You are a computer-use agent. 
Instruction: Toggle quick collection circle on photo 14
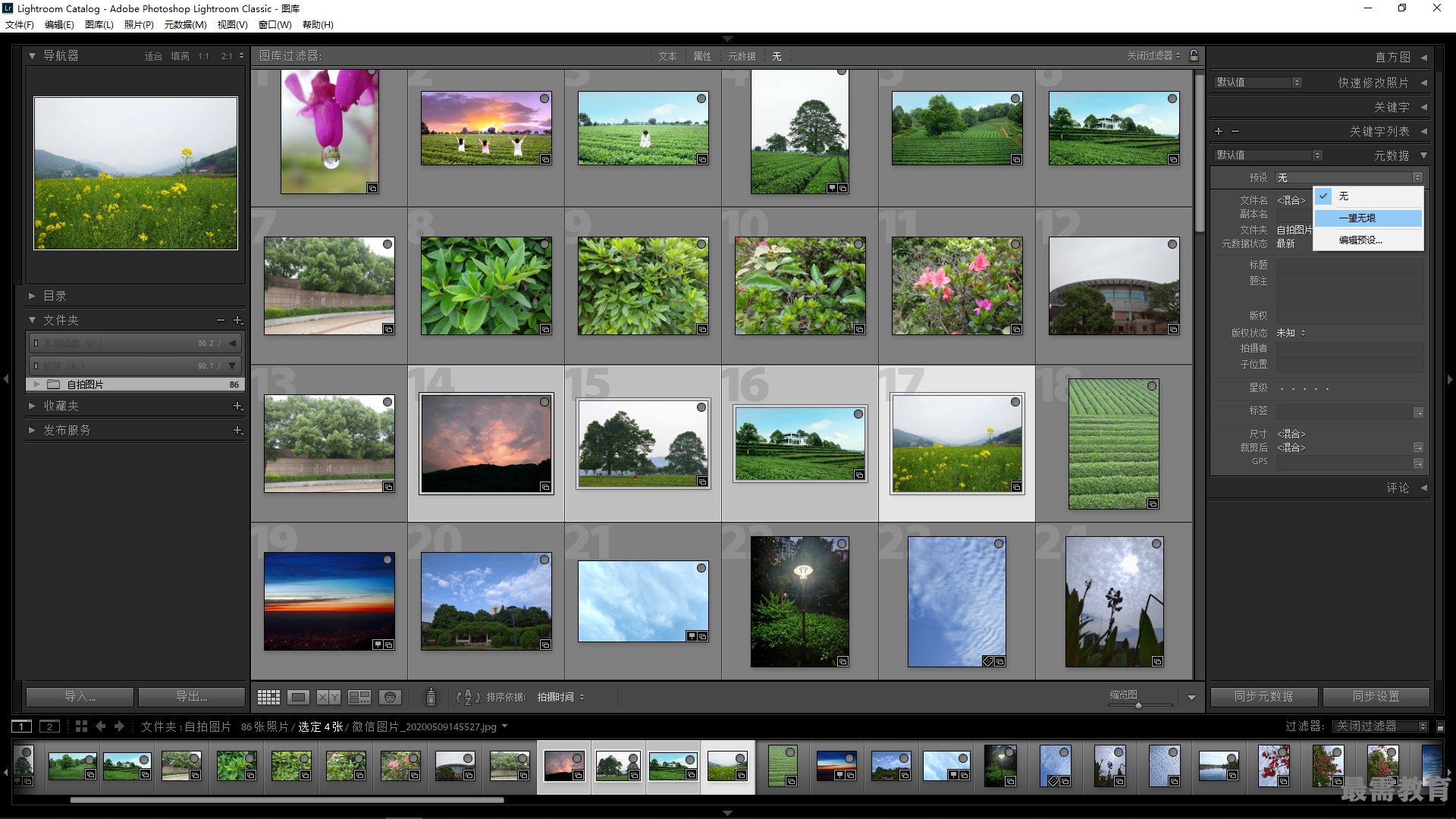click(544, 402)
